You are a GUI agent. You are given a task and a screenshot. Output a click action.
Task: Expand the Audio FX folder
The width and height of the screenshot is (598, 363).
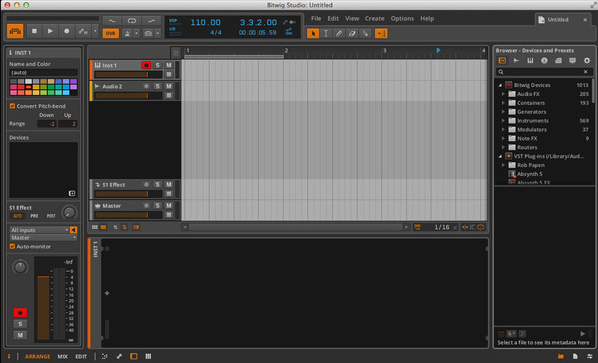[503, 94]
